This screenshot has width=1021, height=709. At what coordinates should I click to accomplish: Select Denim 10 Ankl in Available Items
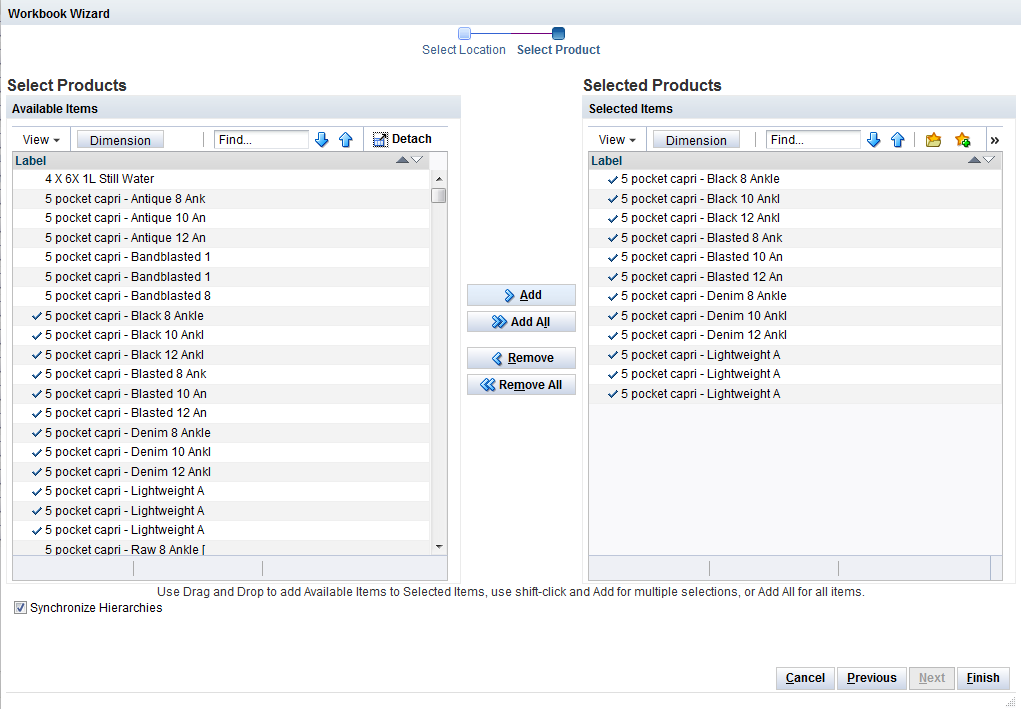(x=221, y=452)
